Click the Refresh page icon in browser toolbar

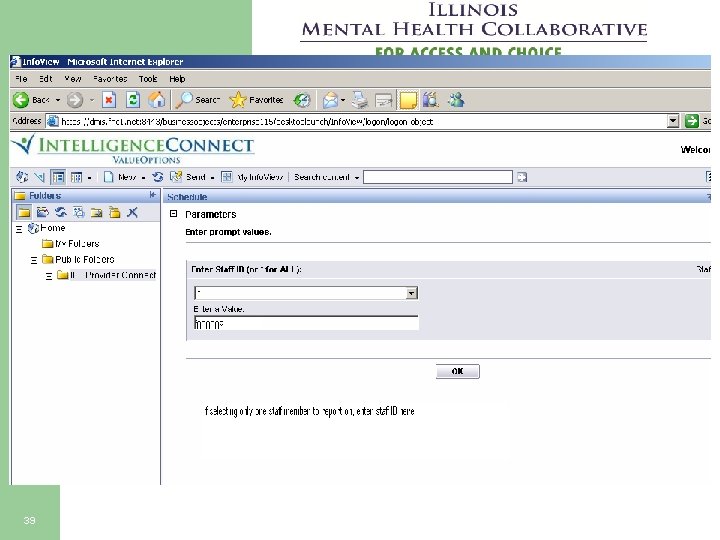133,100
